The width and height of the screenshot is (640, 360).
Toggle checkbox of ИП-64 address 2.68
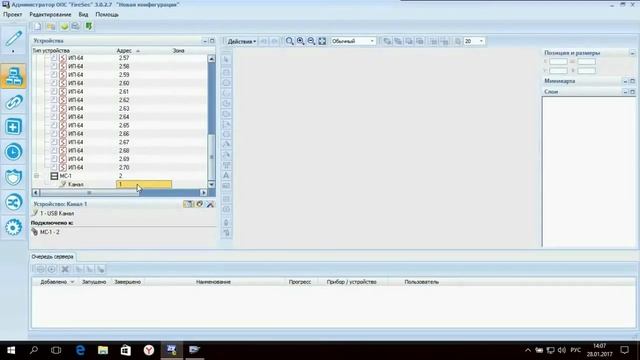[x=54, y=151]
